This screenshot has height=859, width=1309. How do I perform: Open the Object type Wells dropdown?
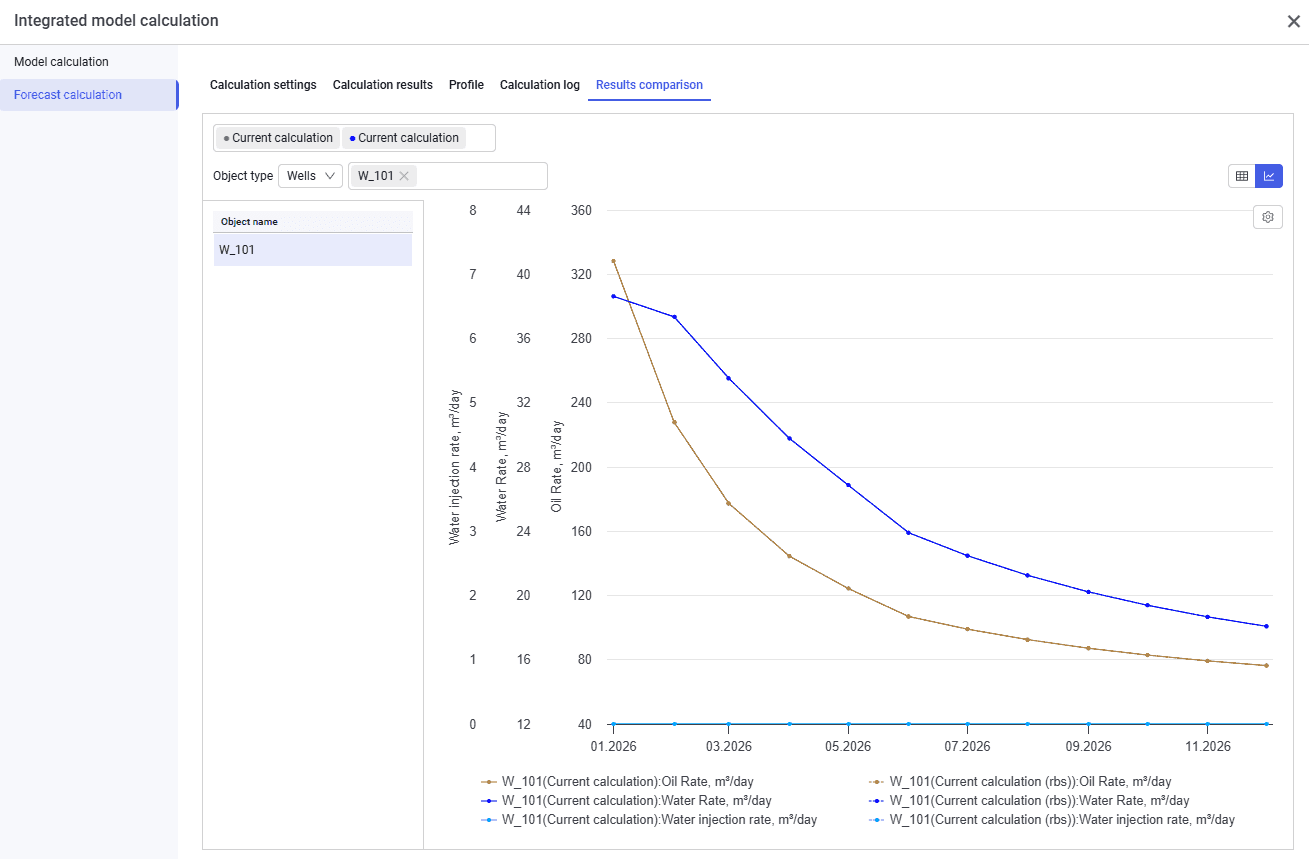pyautogui.click(x=310, y=176)
